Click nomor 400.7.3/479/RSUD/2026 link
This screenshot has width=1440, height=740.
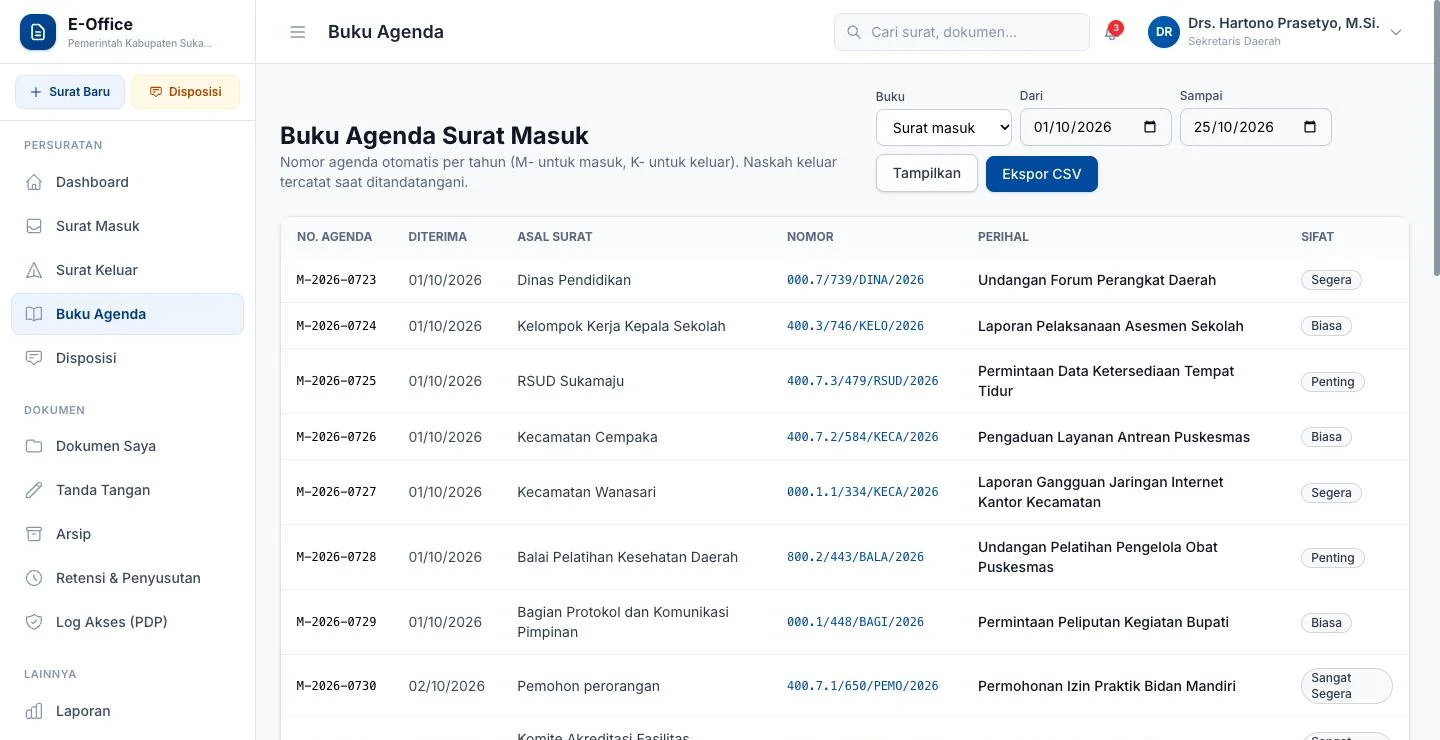(x=862, y=381)
